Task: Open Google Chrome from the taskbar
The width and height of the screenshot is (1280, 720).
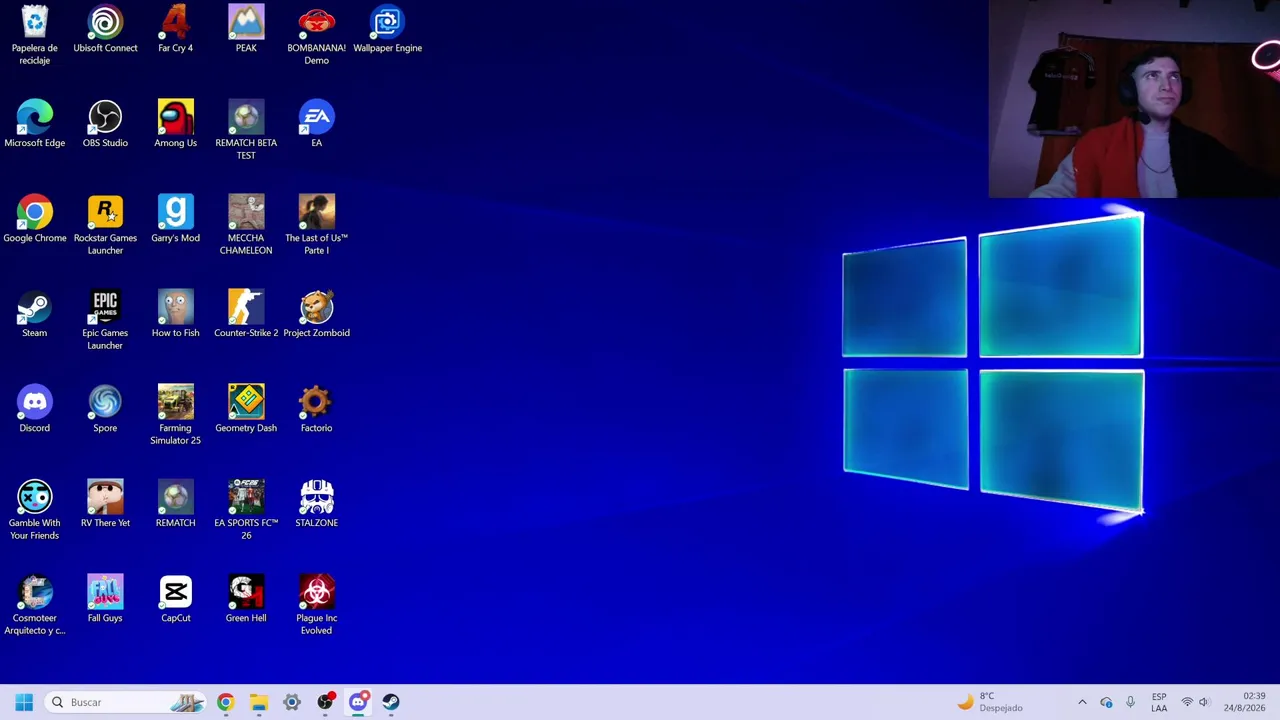Action: click(225, 702)
